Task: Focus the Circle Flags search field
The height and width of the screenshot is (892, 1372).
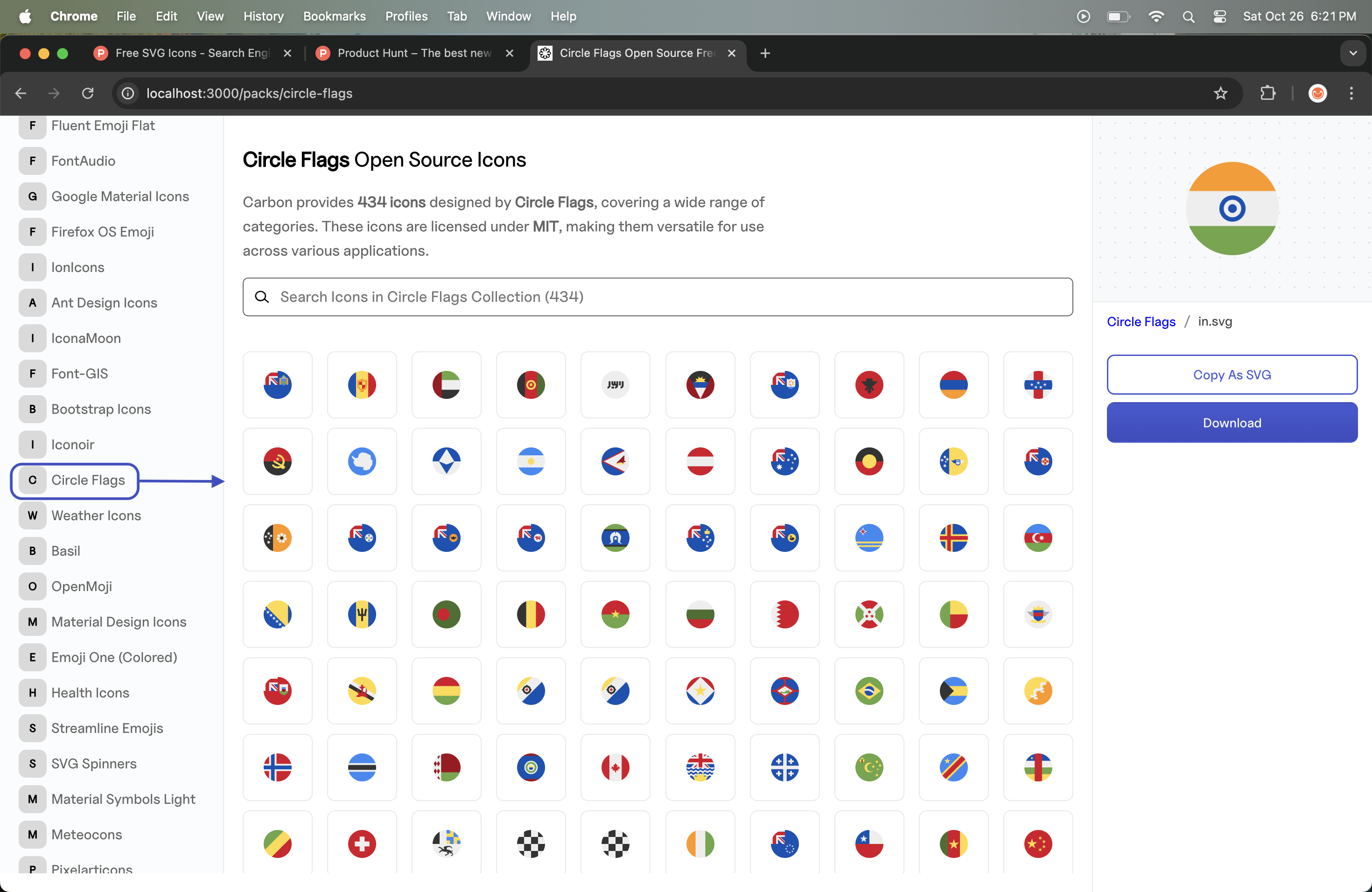Action: tap(657, 297)
